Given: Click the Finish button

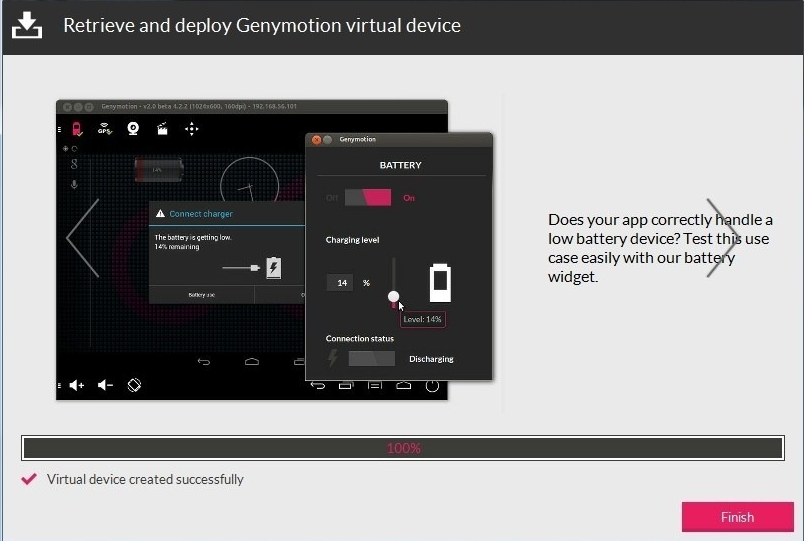Looking at the screenshot, I should 737,516.
